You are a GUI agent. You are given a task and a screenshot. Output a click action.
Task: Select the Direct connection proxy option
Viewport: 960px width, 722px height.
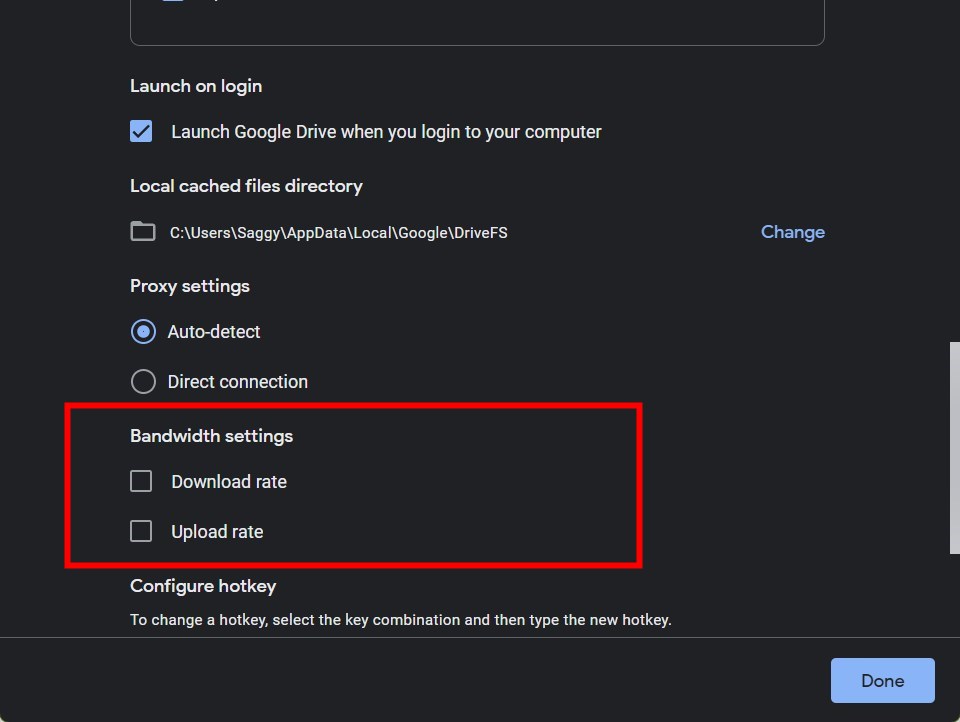pyautogui.click(x=143, y=381)
